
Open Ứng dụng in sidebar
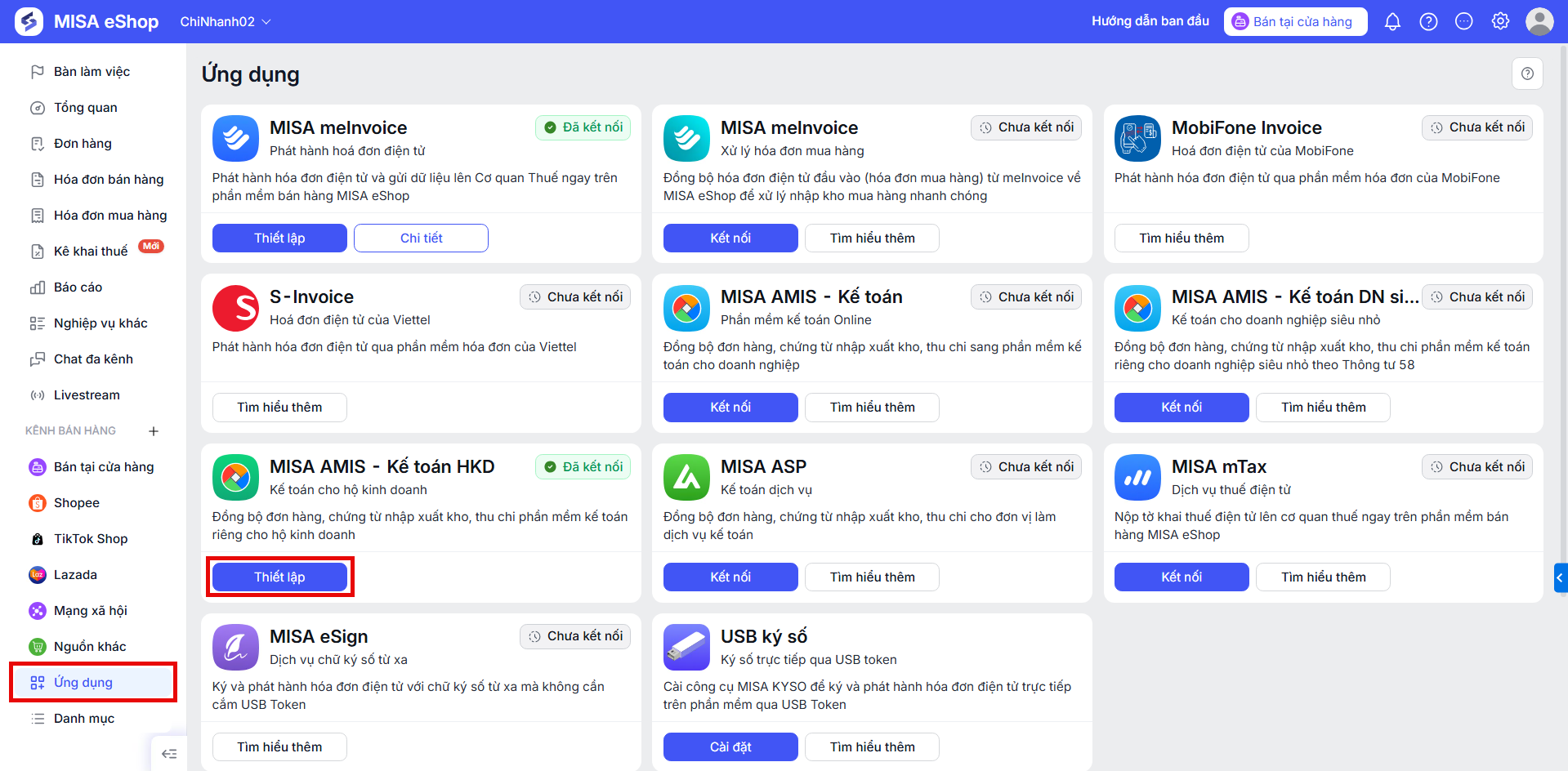coord(93,683)
